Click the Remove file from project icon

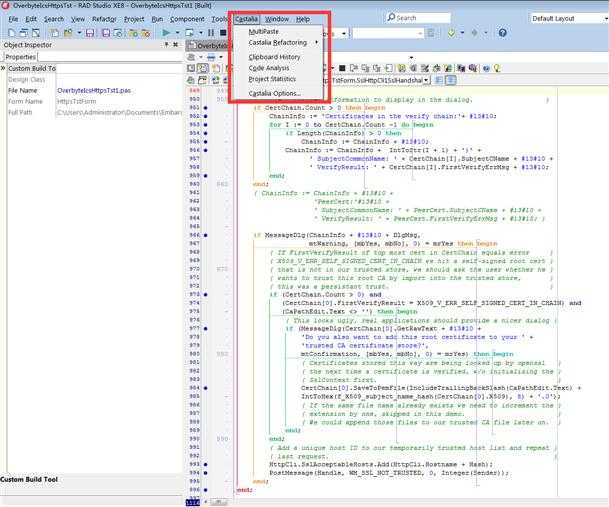tap(146, 33)
